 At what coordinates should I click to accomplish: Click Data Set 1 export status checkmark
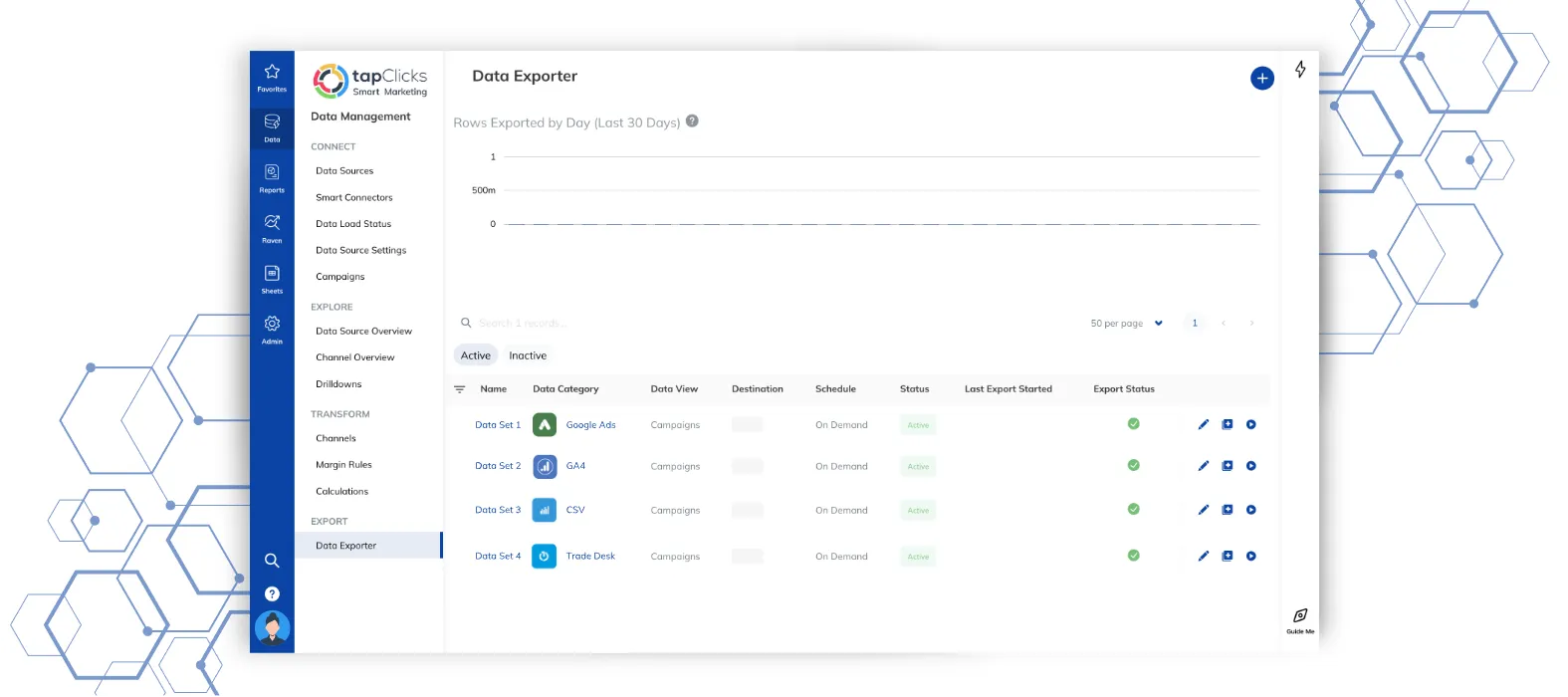point(1133,424)
